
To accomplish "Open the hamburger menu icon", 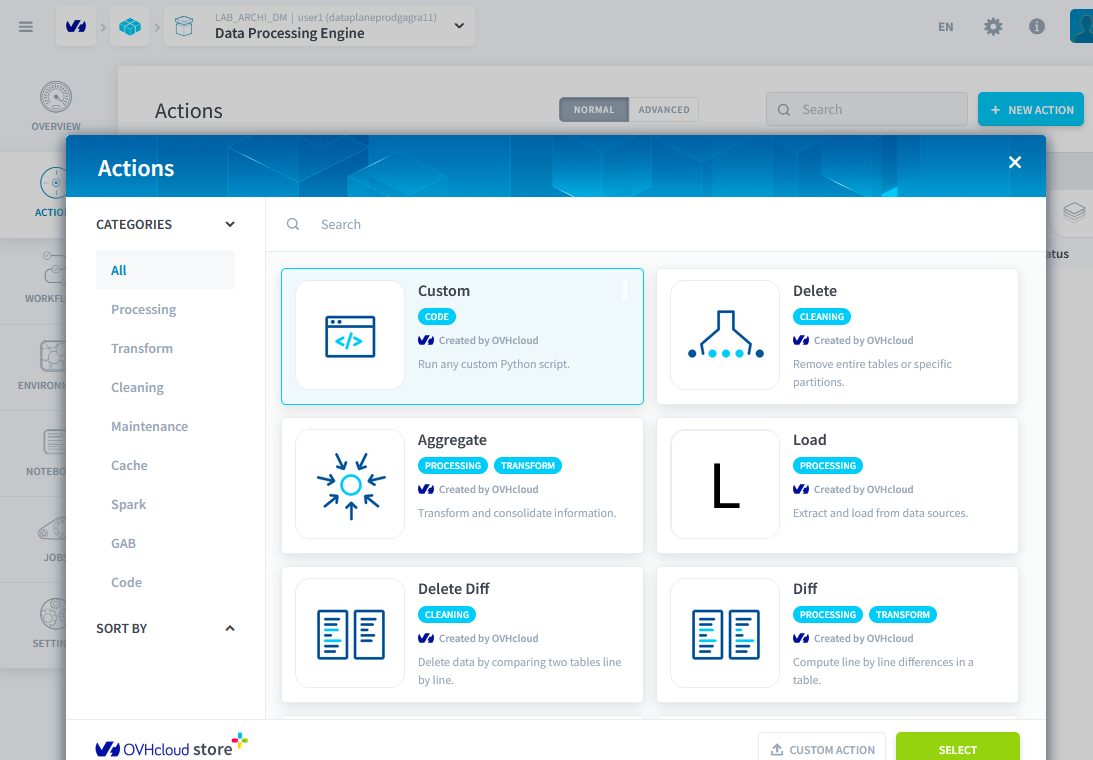I will tap(26, 27).
